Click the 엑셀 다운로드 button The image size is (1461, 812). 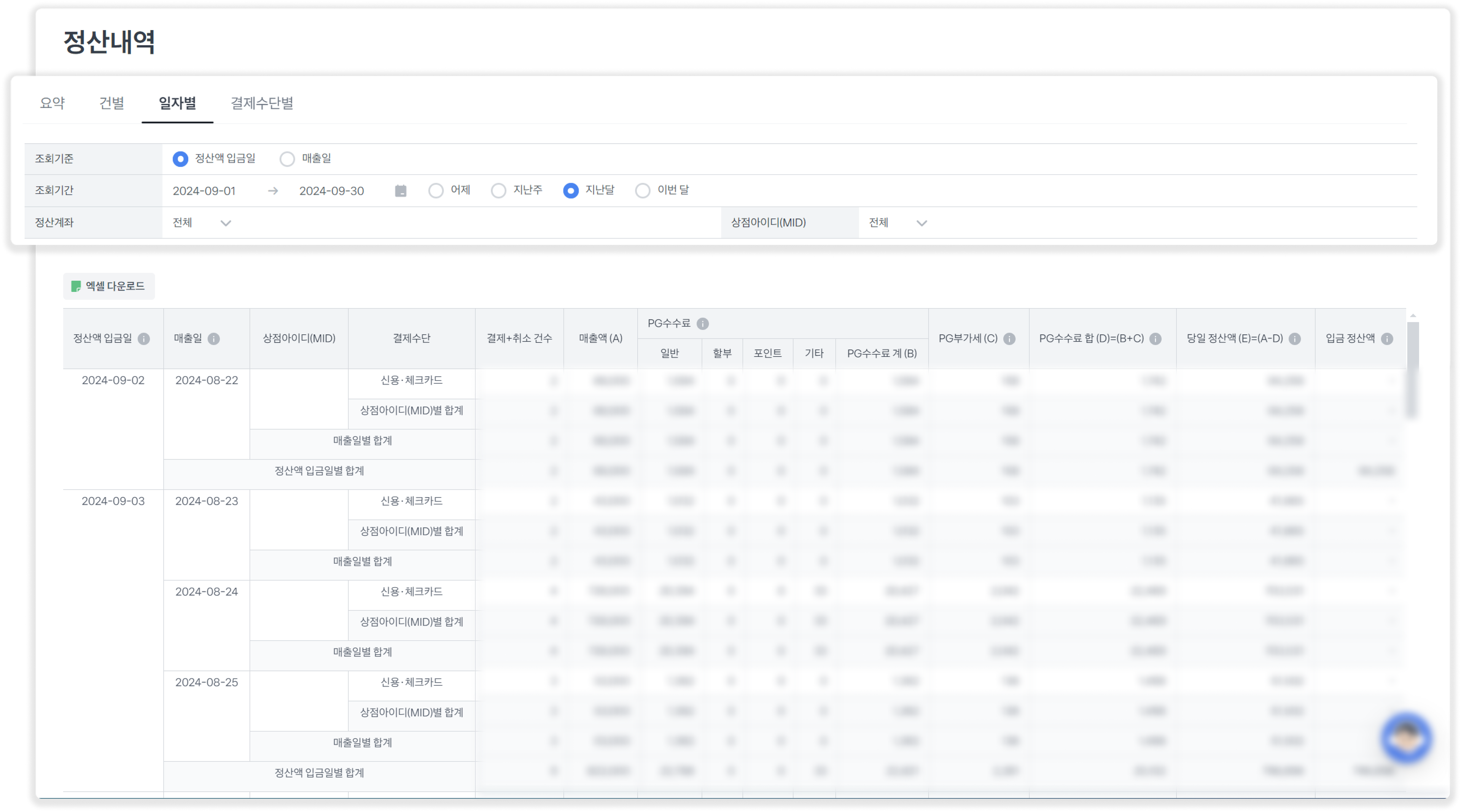click(109, 286)
